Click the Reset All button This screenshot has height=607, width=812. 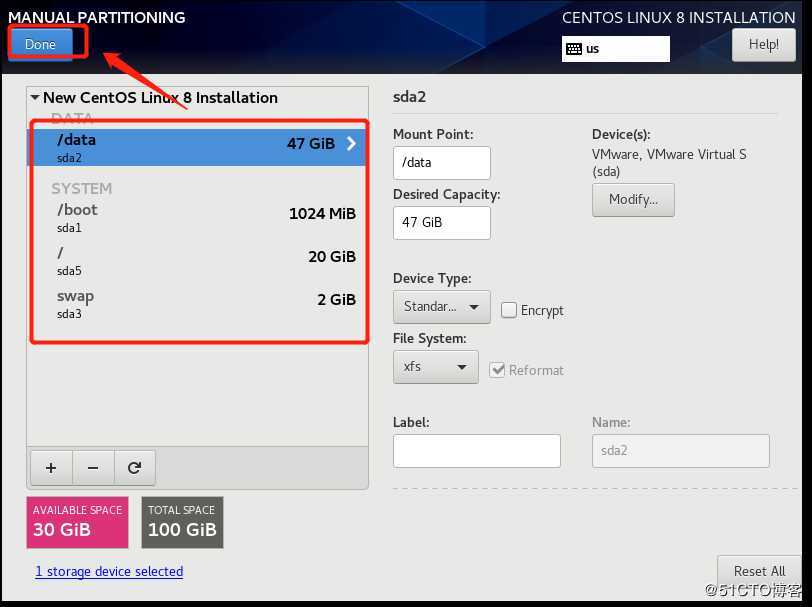click(759, 571)
